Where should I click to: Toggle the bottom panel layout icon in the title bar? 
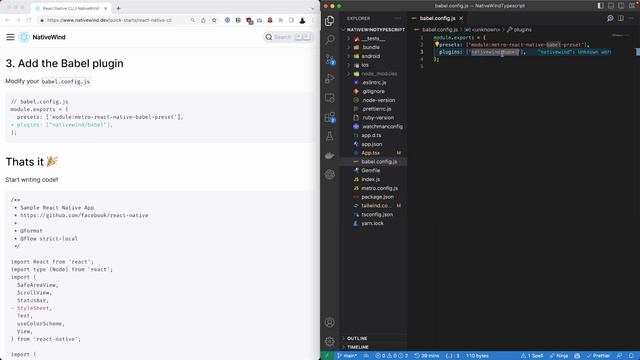click(x=611, y=6)
